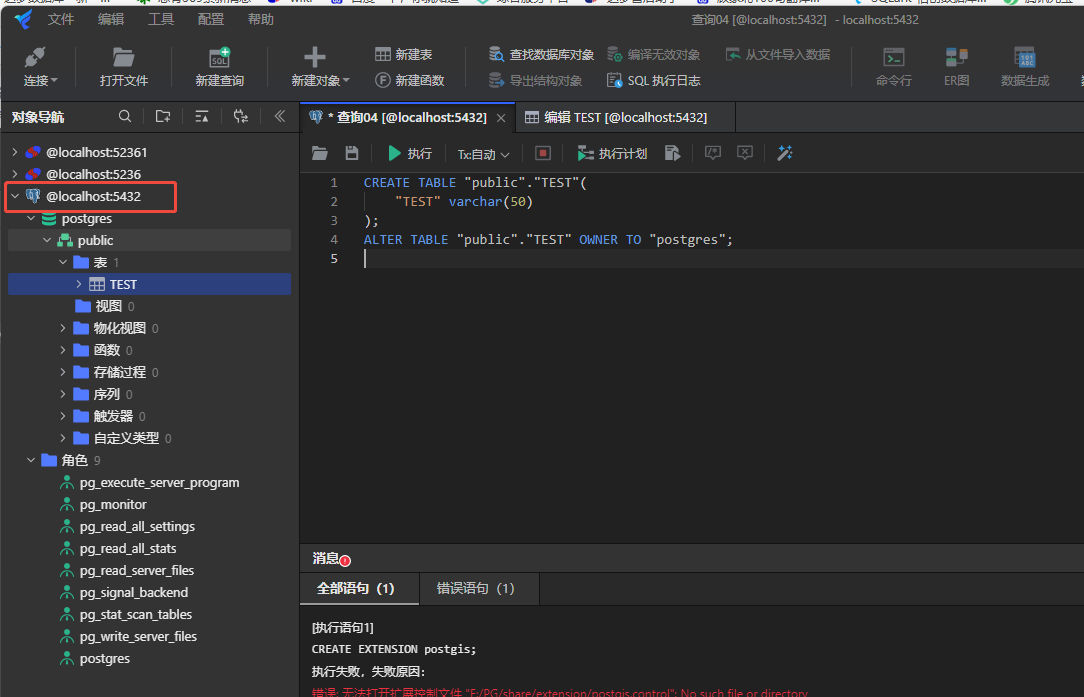Screen dimensions: 1084x697
Task: Click the search icon in 对象导航
Action: click(125, 116)
